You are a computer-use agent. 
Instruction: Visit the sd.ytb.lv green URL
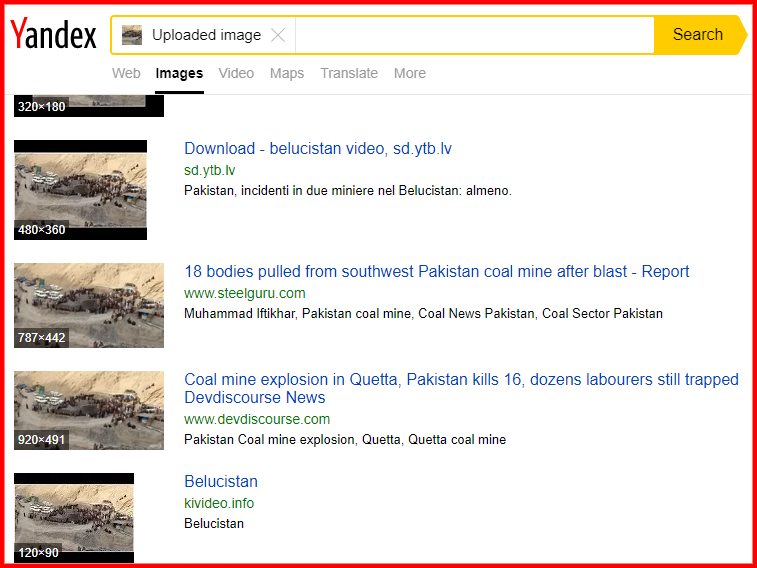click(x=210, y=170)
